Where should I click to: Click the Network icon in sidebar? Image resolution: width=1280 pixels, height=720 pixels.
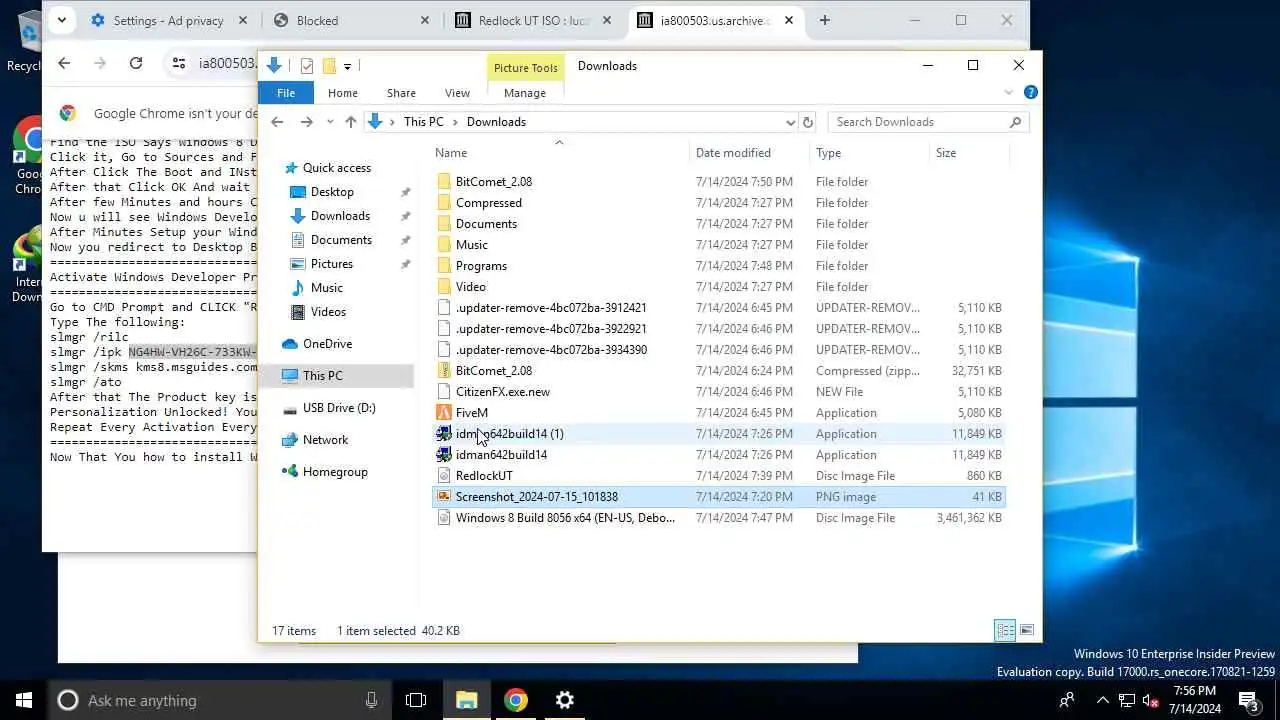(290, 440)
